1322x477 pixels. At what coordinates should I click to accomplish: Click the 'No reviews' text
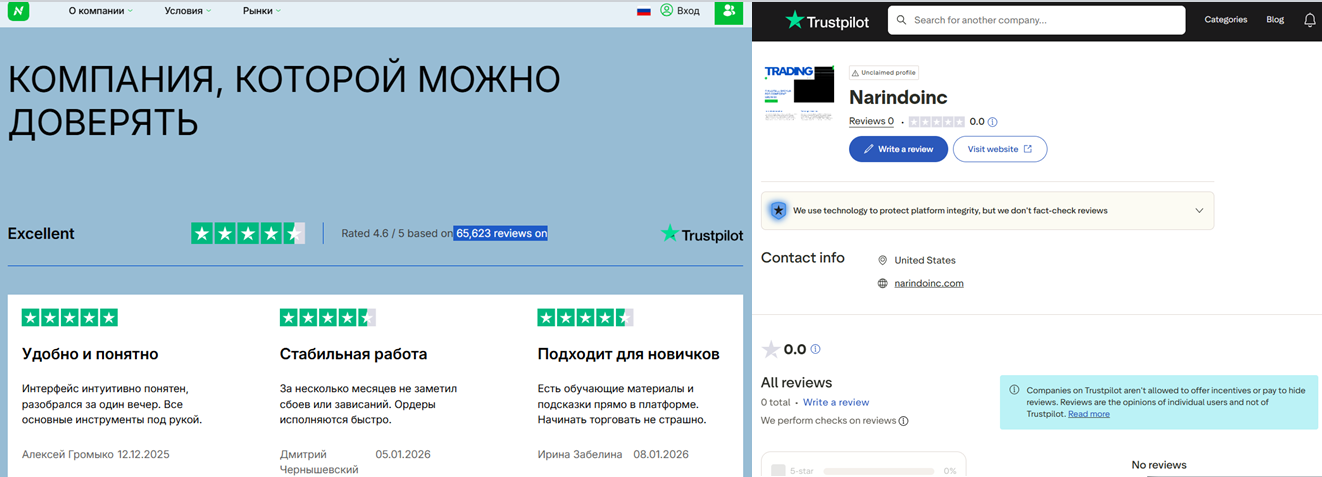1159,465
